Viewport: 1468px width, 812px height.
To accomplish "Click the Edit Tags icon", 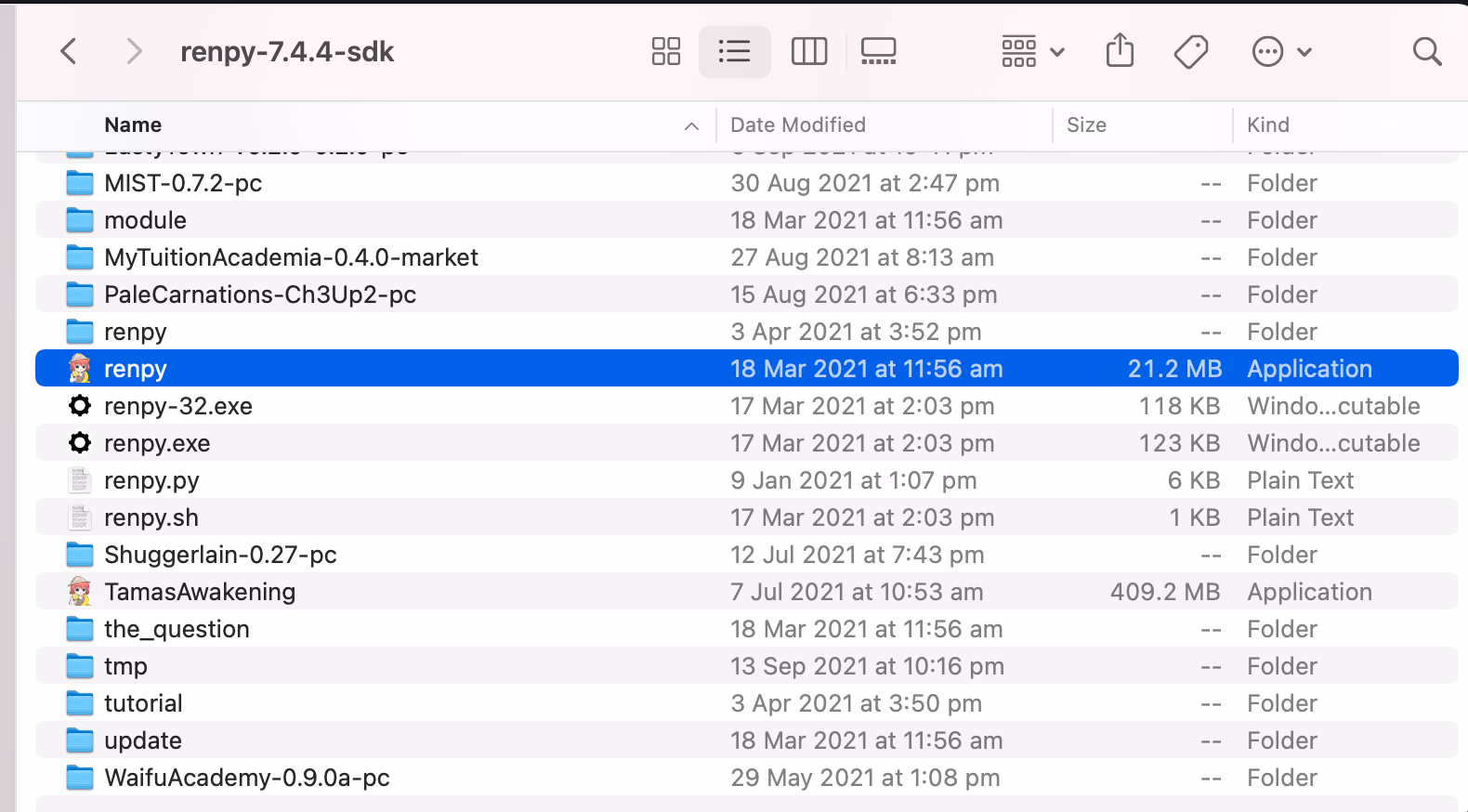I will (1191, 51).
